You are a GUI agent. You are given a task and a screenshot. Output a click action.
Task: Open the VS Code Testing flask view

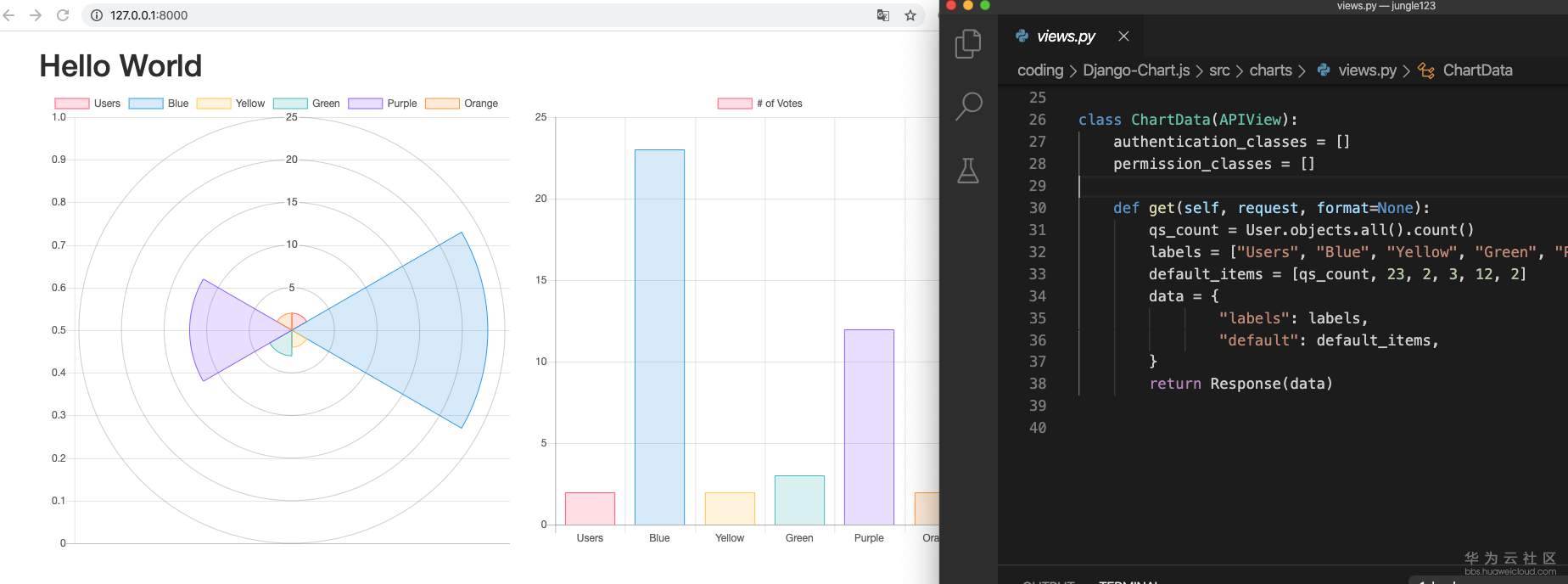pyautogui.click(x=968, y=171)
